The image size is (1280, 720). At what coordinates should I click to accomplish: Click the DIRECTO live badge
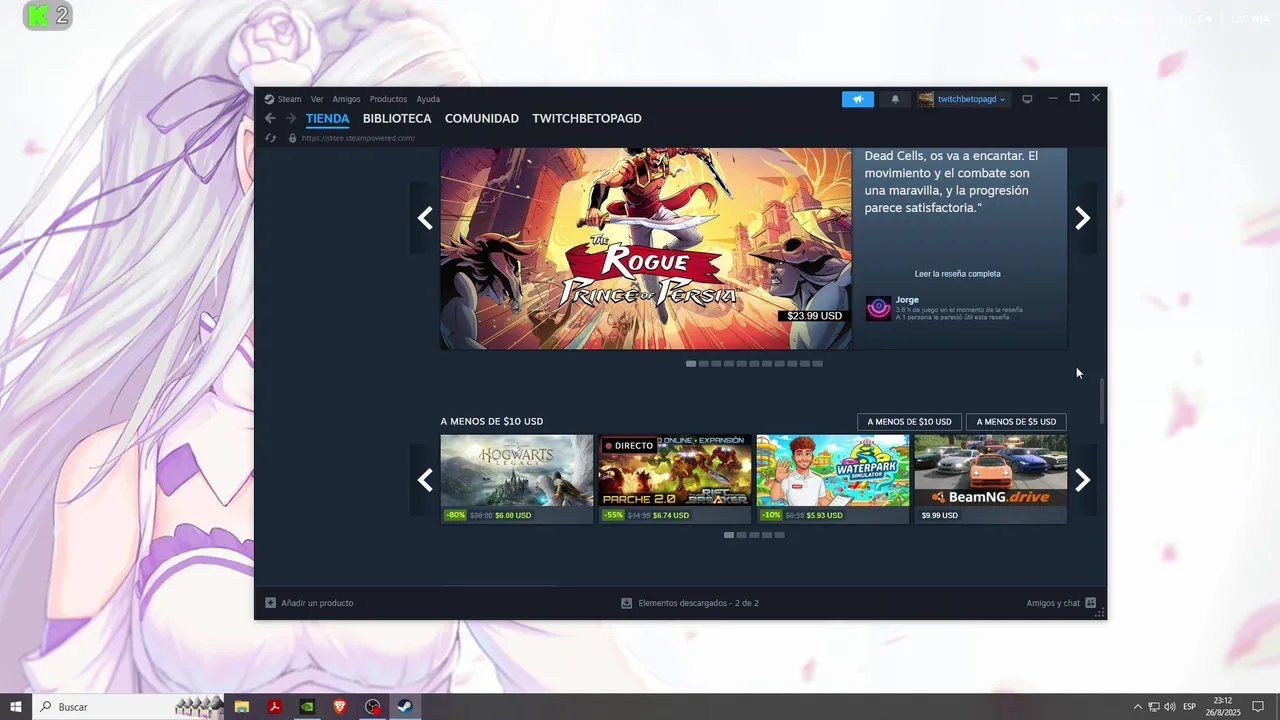coord(628,446)
